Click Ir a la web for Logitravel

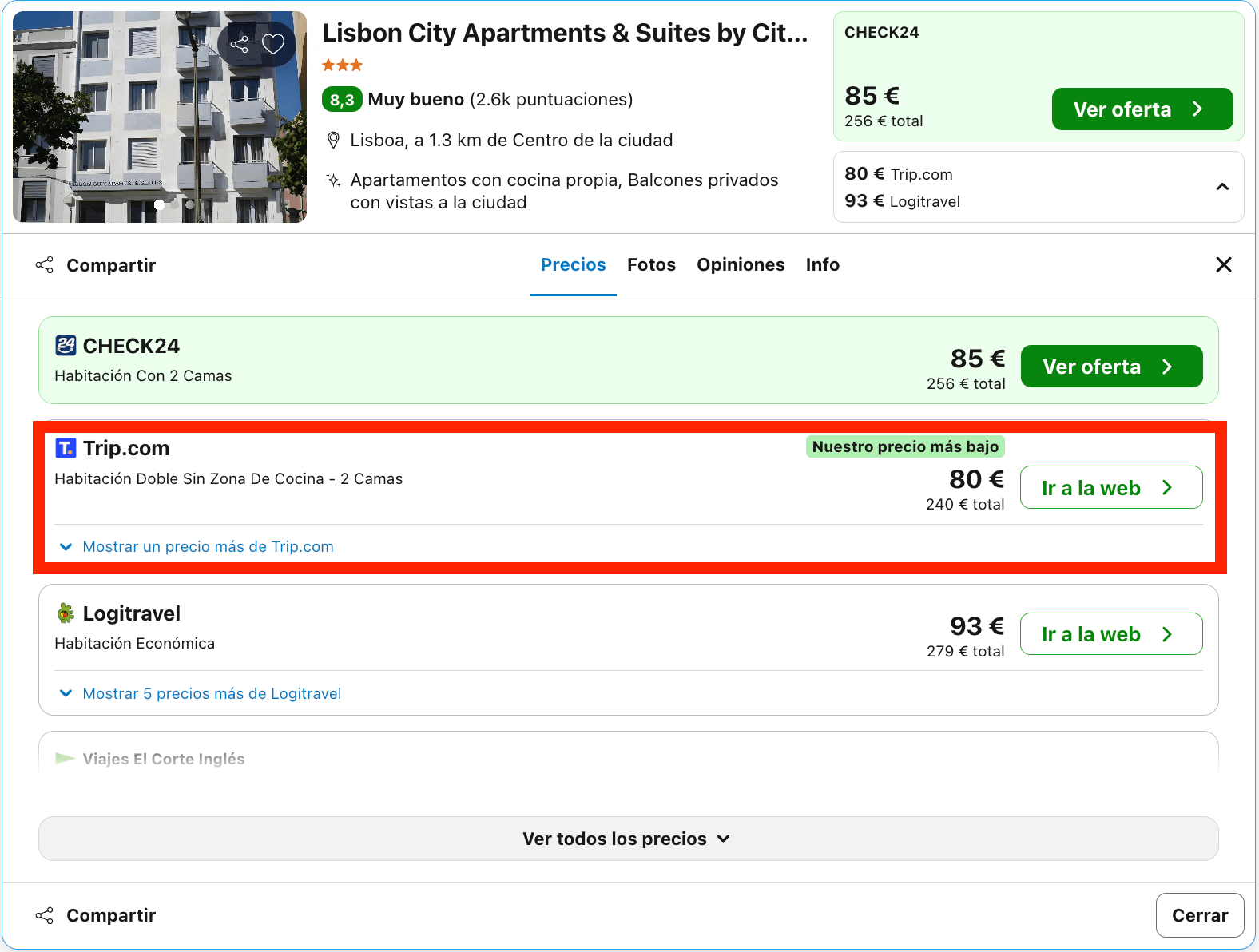(1111, 634)
